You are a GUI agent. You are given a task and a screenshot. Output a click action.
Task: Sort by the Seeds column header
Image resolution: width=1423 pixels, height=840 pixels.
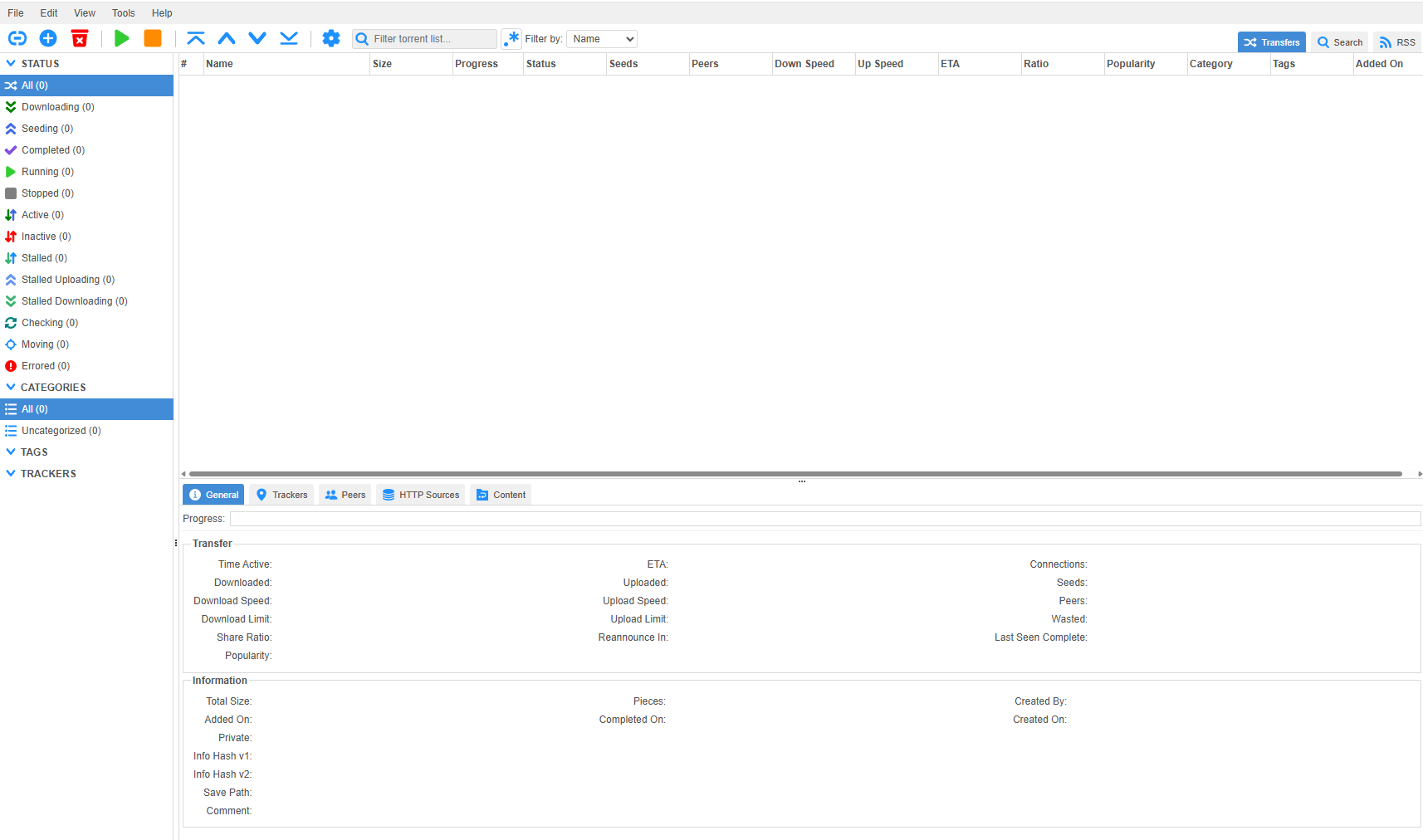[x=648, y=64]
